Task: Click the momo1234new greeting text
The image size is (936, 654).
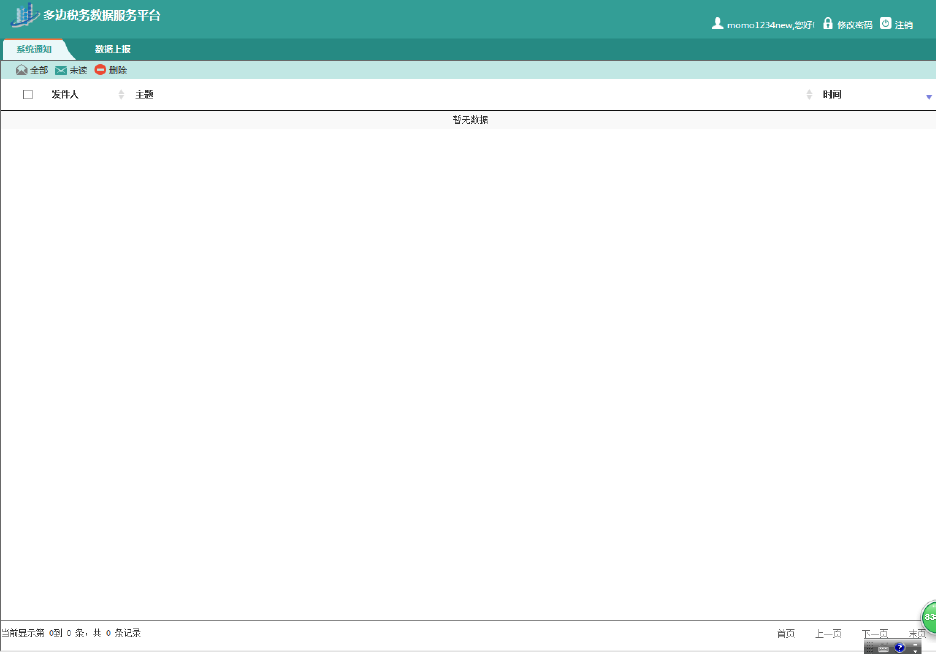Action: pyautogui.click(x=770, y=24)
